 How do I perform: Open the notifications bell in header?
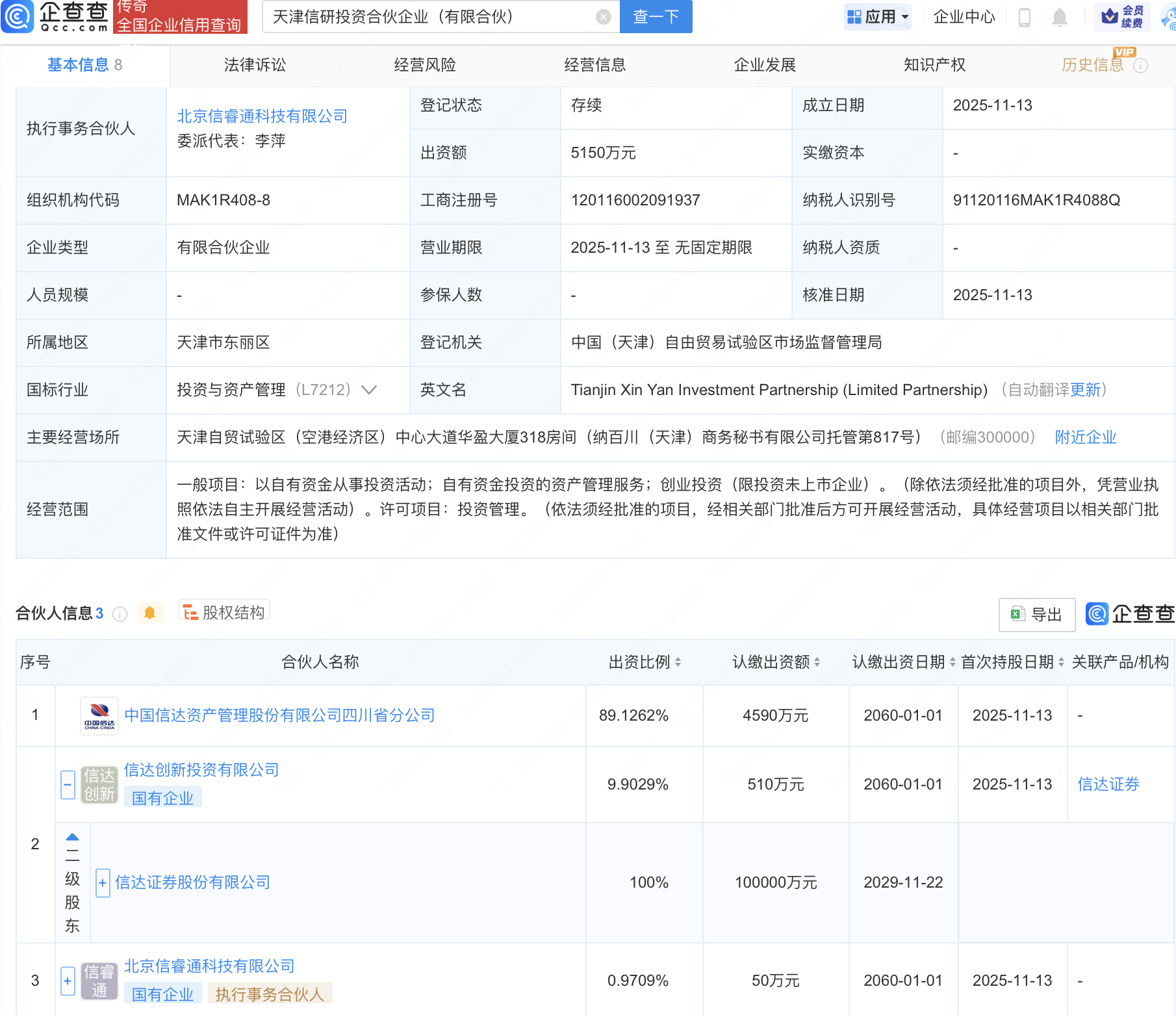click(x=1059, y=17)
